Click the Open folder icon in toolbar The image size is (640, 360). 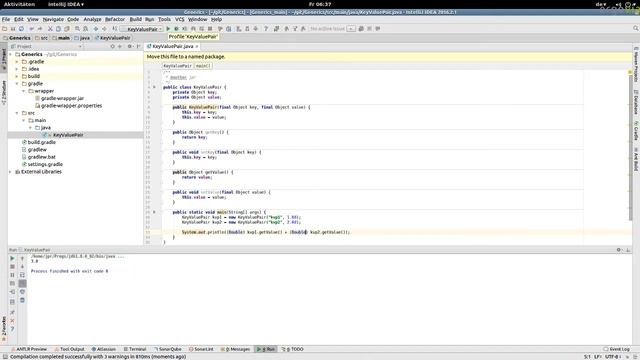pos(4,29)
